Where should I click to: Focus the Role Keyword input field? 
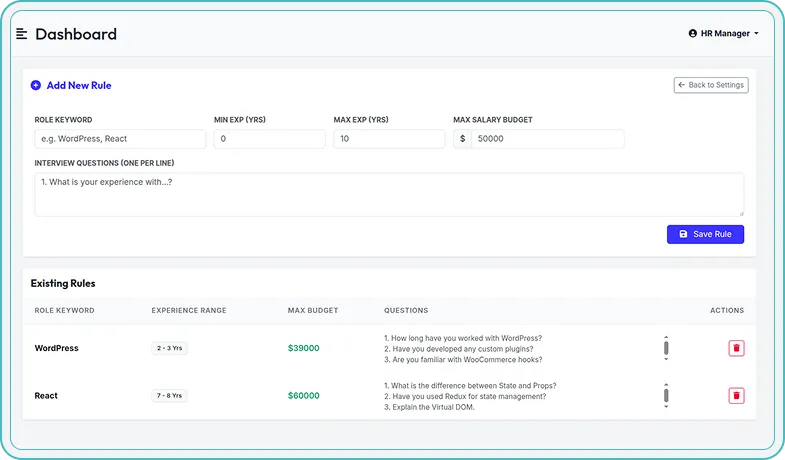point(120,139)
